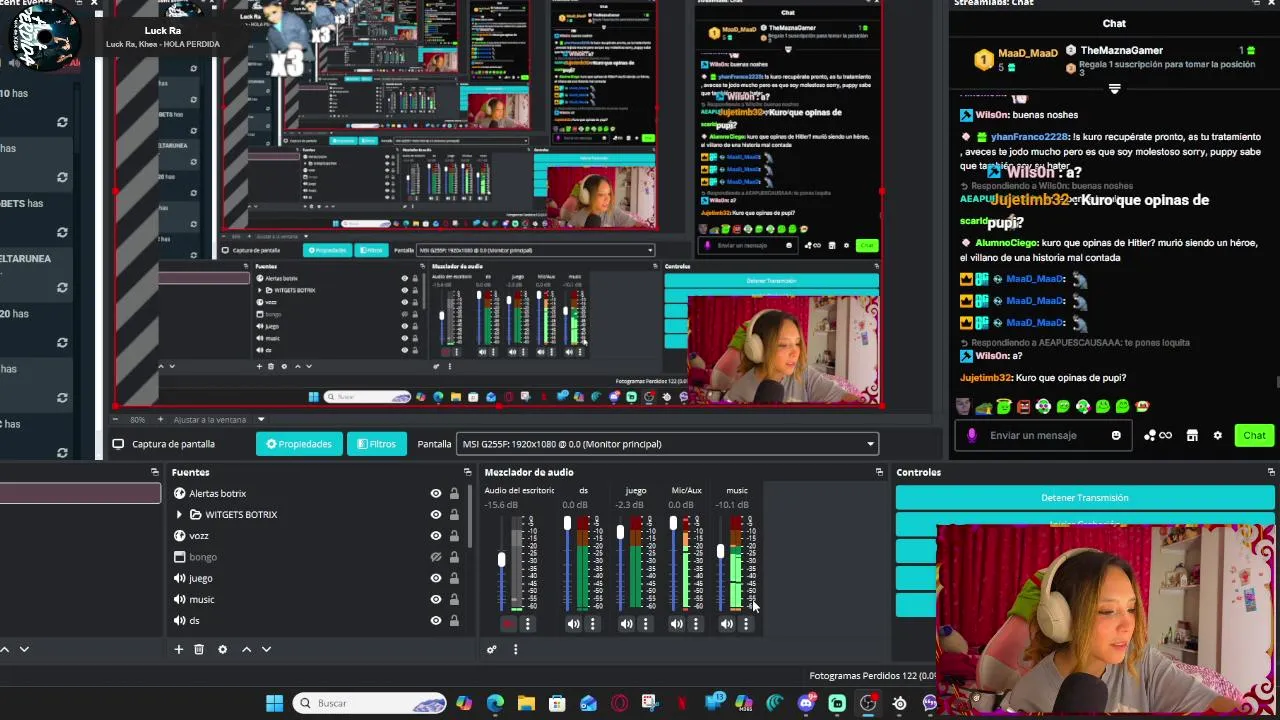This screenshot has height=720, width=1280.
Task: Mute the Mic/Aux channel
Action: [676, 624]
